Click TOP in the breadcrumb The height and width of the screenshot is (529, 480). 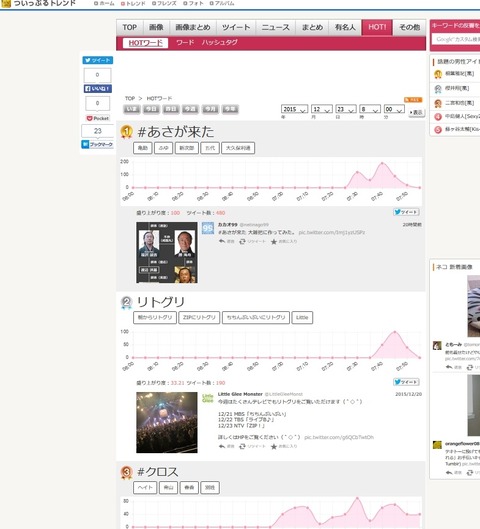130,99
